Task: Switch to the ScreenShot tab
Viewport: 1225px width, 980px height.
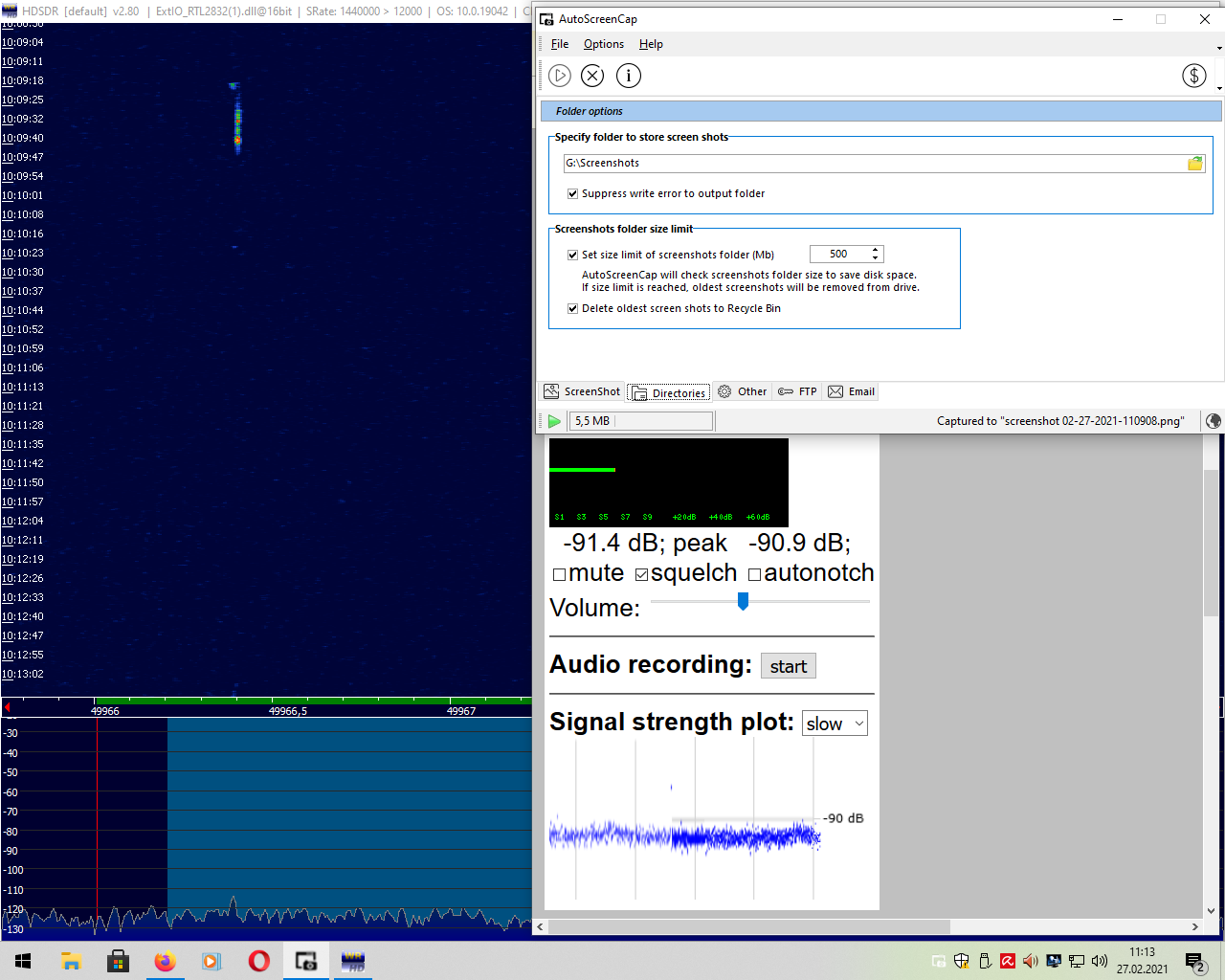Action: (x=582, y=391)
